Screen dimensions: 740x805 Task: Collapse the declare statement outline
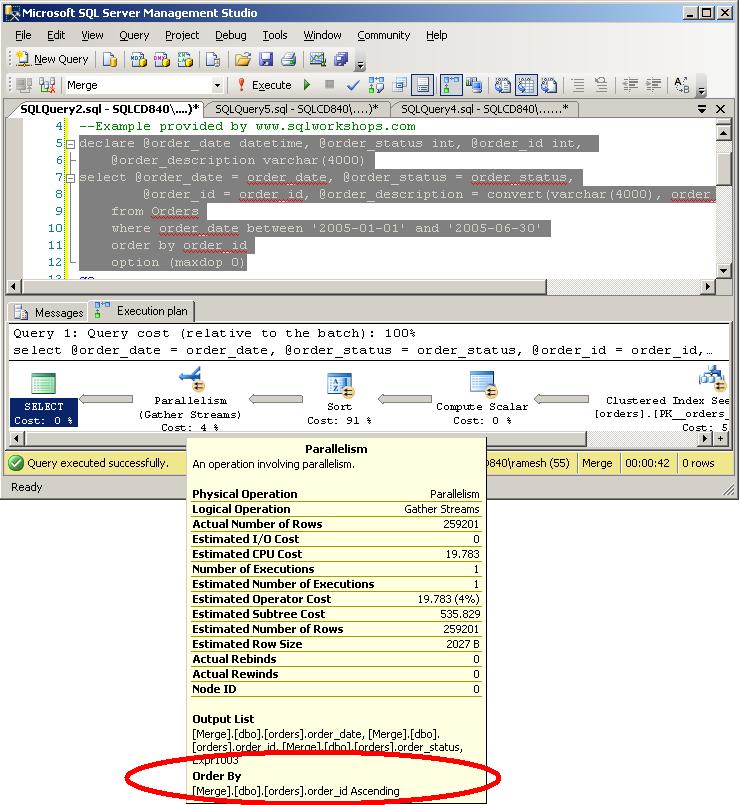tap(71, 144)
